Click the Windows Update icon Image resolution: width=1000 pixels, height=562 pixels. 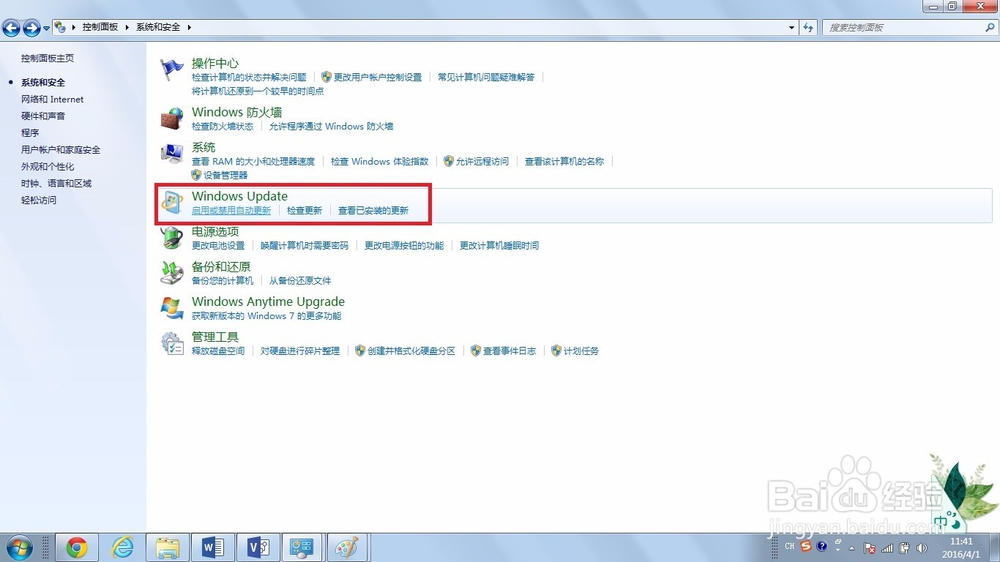172,202
